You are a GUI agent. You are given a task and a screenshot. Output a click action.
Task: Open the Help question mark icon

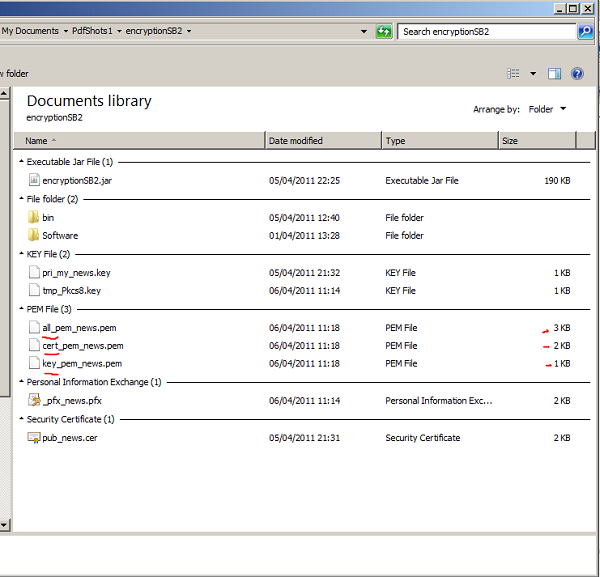[577, 73]
